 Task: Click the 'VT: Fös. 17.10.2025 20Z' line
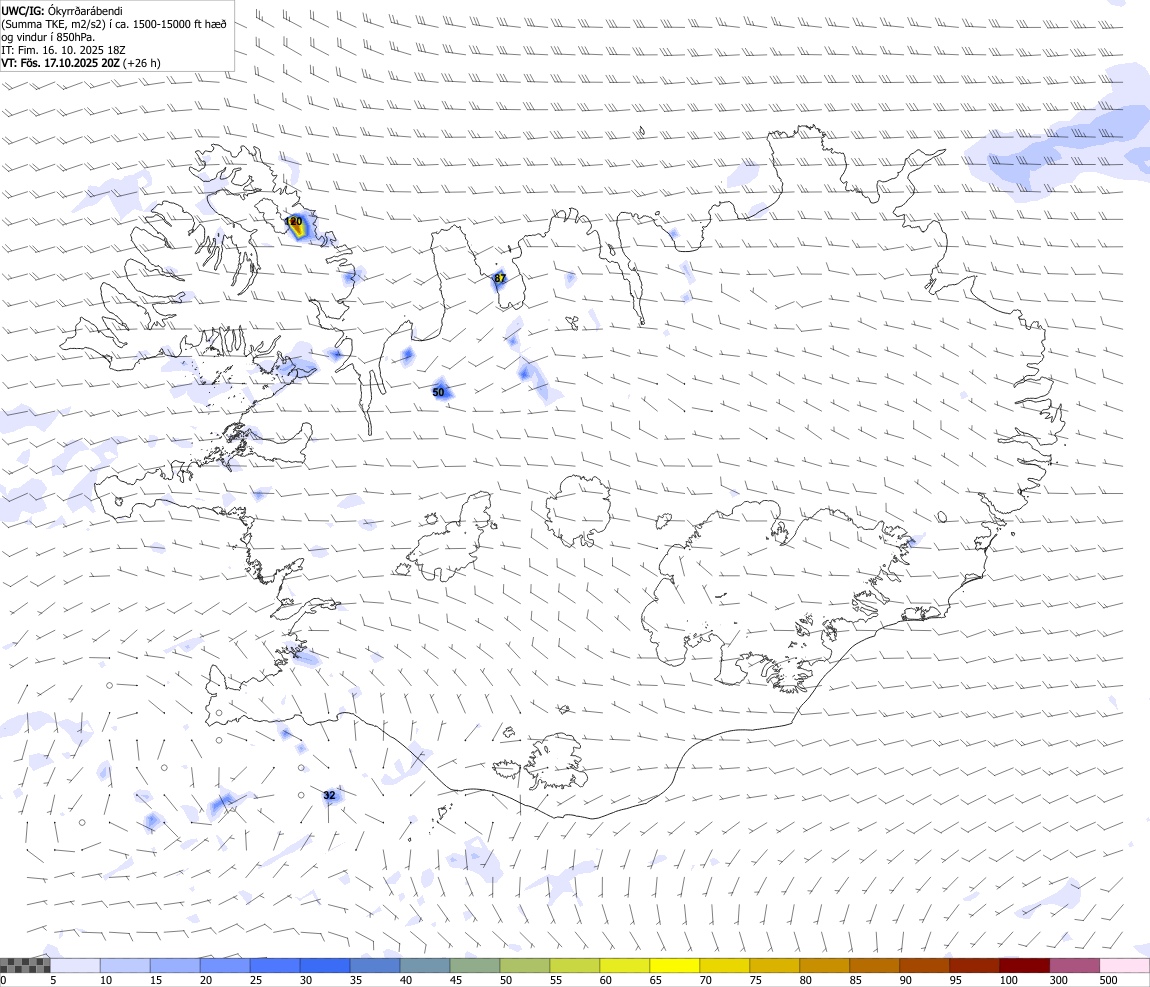(x=60, y=63)
